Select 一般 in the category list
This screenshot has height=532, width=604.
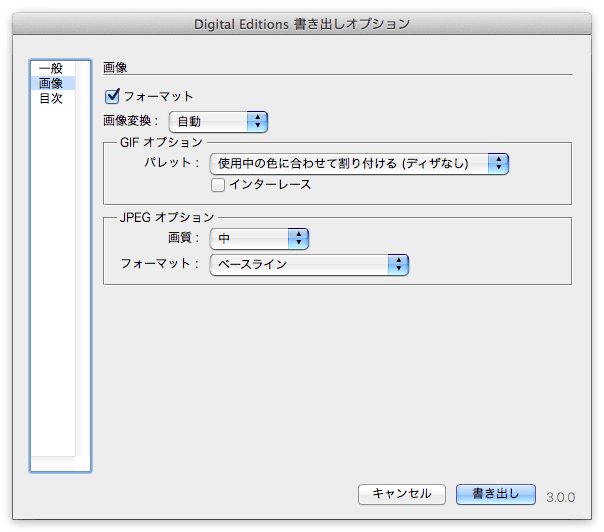53,68
